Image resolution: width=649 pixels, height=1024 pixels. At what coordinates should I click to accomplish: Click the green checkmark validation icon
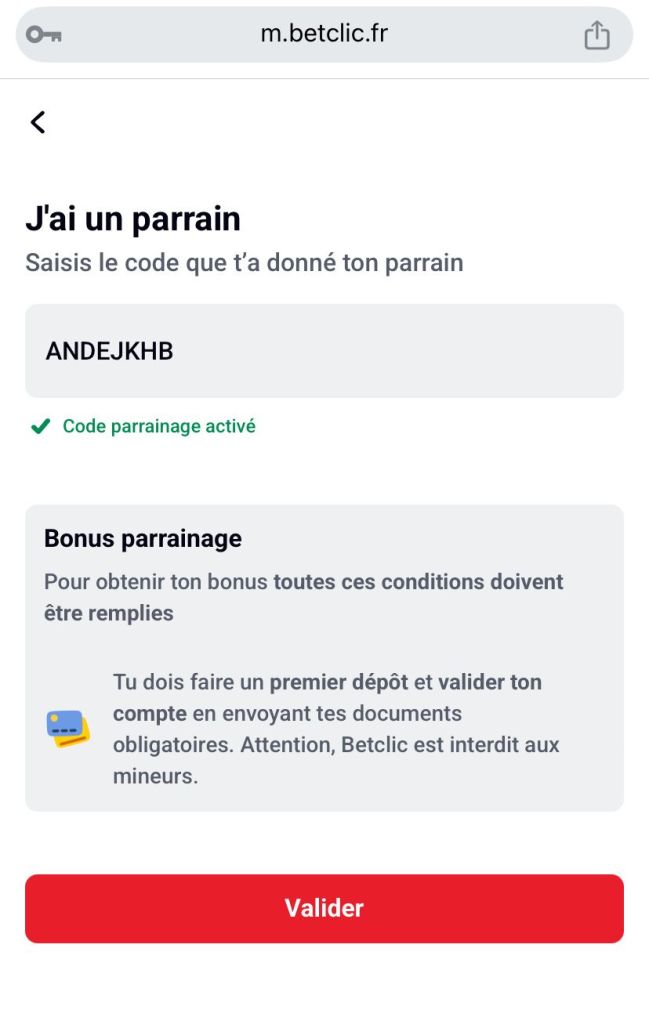[40, 427]
